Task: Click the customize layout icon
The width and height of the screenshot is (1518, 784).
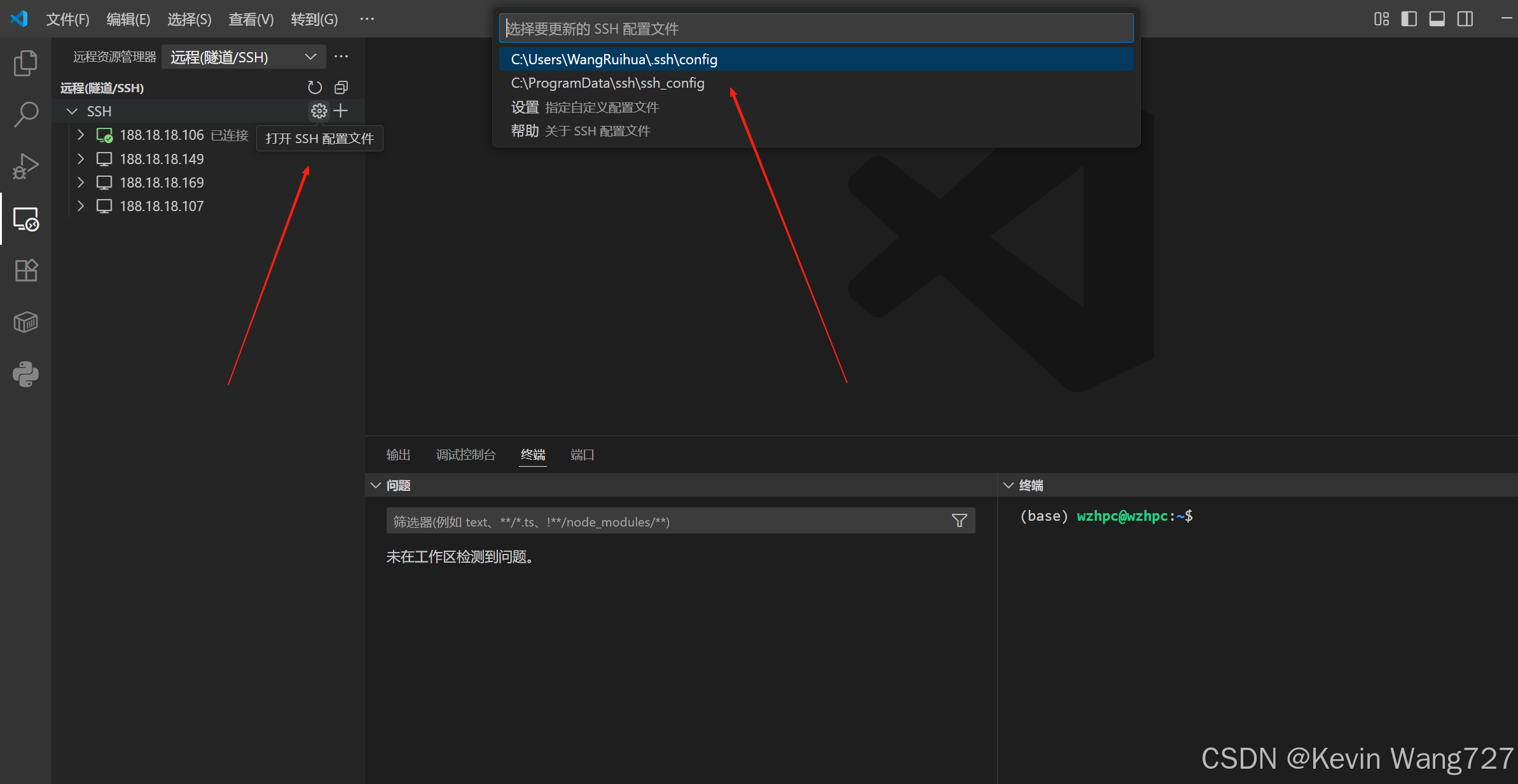Action: click(1381, 19)
